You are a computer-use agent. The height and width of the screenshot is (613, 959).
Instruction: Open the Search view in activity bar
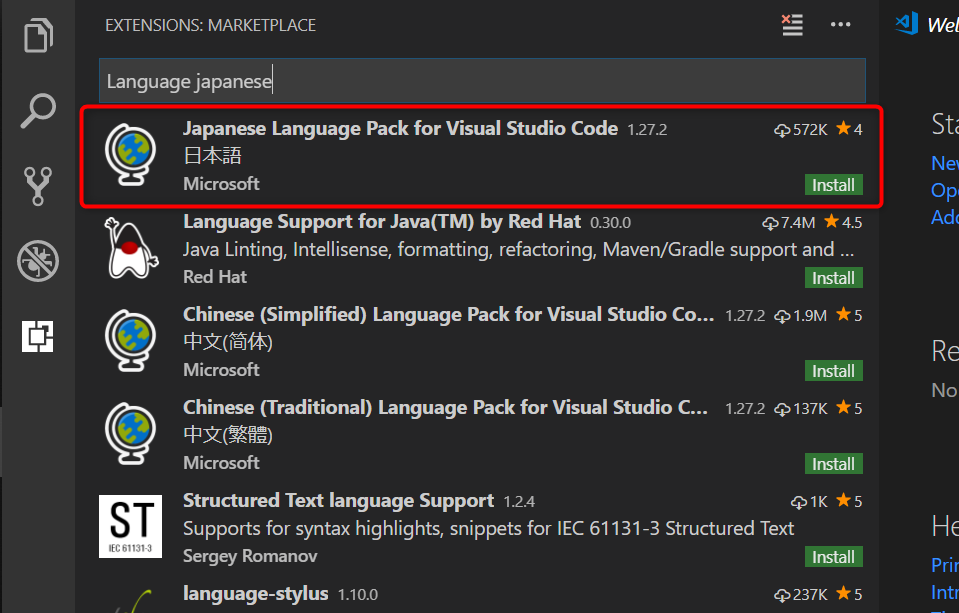click(x=38, y=111)
